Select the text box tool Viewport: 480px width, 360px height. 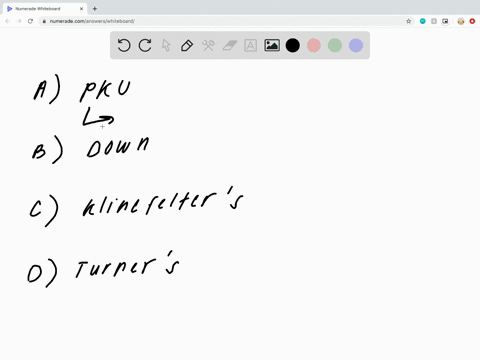coord(251,45)
